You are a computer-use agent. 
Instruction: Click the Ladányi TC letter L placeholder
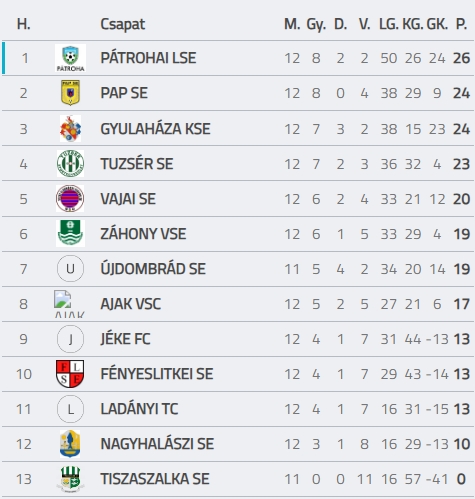click(70, 409)
